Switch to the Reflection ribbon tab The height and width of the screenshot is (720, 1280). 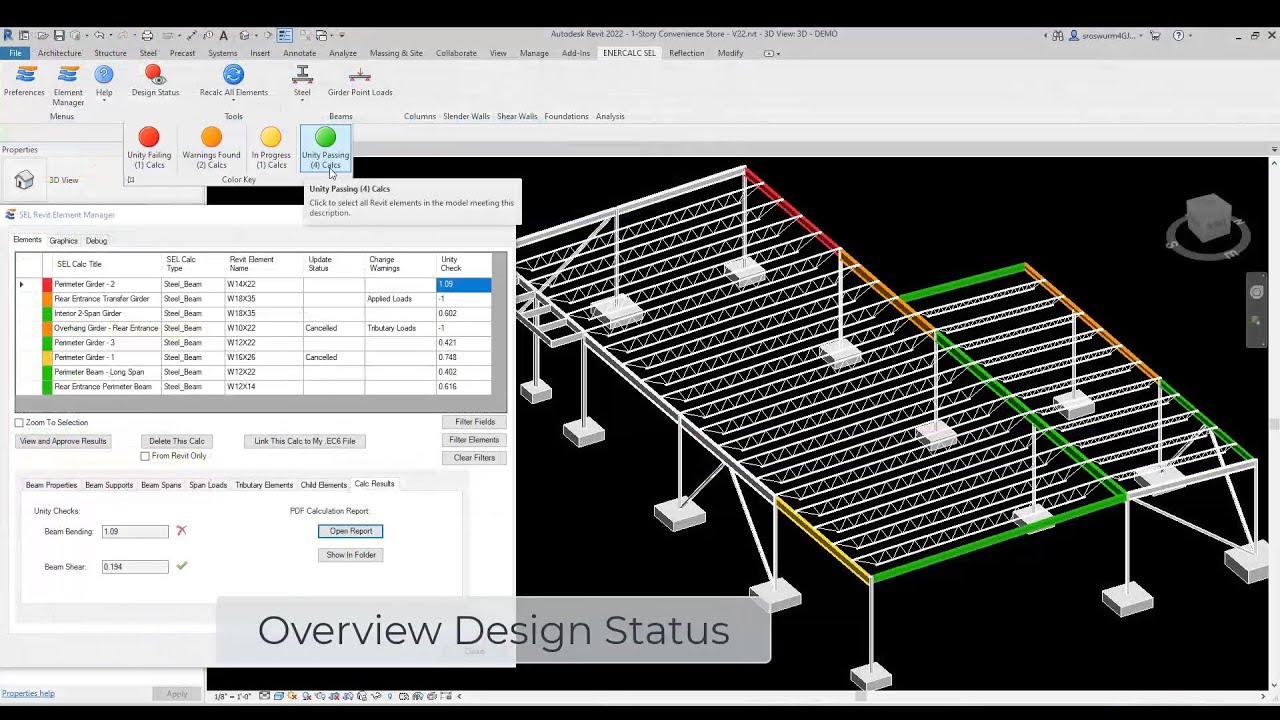point(687,53)
